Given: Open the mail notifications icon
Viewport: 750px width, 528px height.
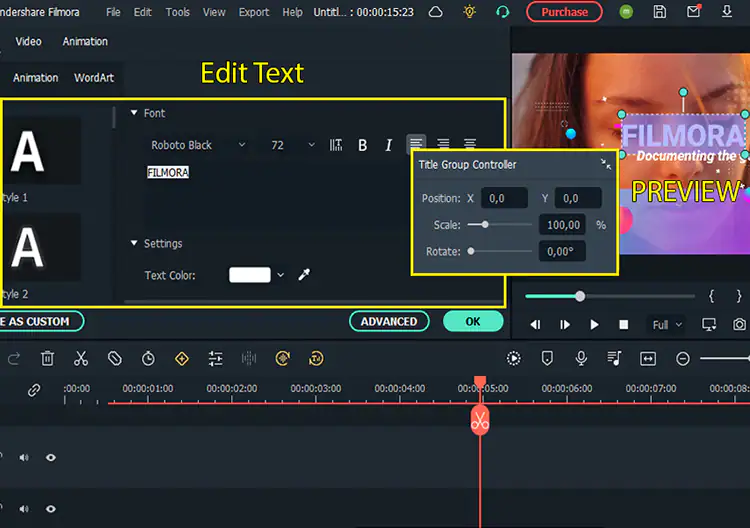Looking at the screenshot, I should [694, 11].
